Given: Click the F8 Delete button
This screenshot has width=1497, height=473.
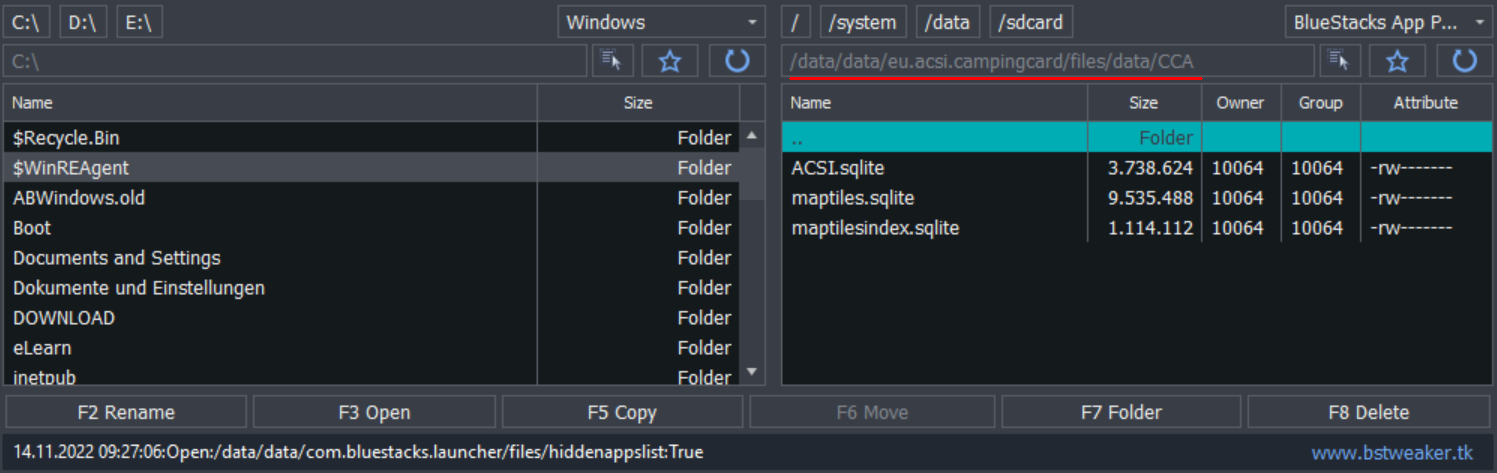Looking at the screenshot, I should 1369,412.
